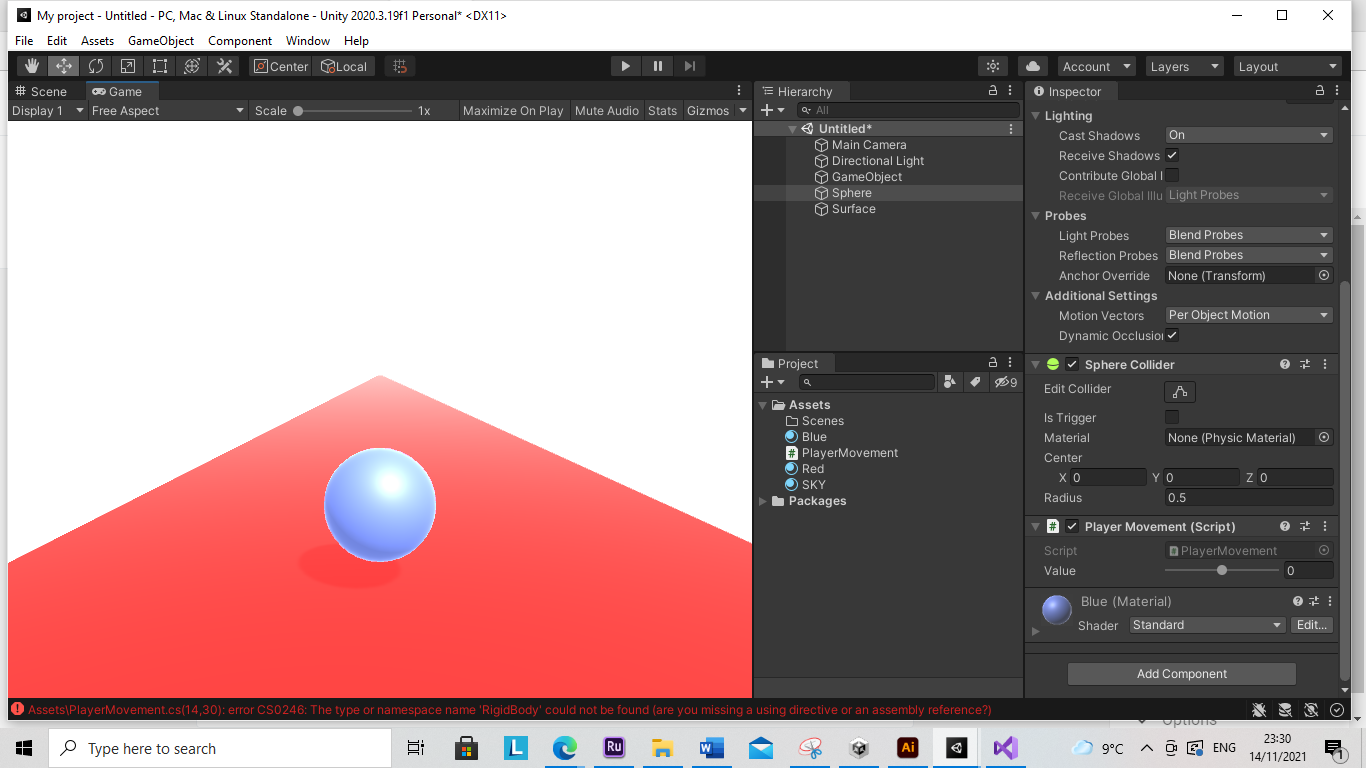This screenshot has width=1366, height=768.
Task: Disable Player Movement script component
Action: (x=1072, y=526)
